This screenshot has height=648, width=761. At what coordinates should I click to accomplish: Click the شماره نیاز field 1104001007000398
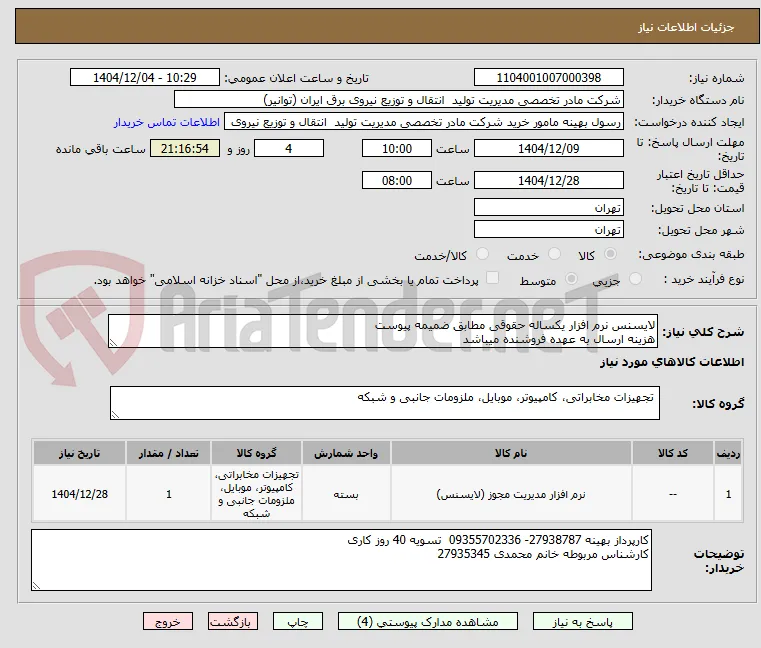[x=549, y=78]
